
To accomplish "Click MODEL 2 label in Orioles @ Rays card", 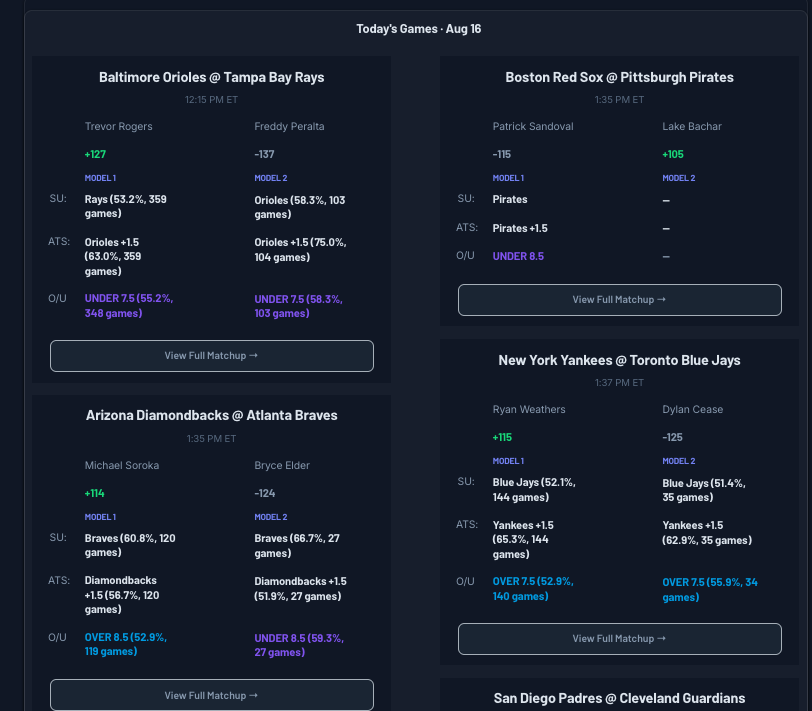I will coord(271,178).
